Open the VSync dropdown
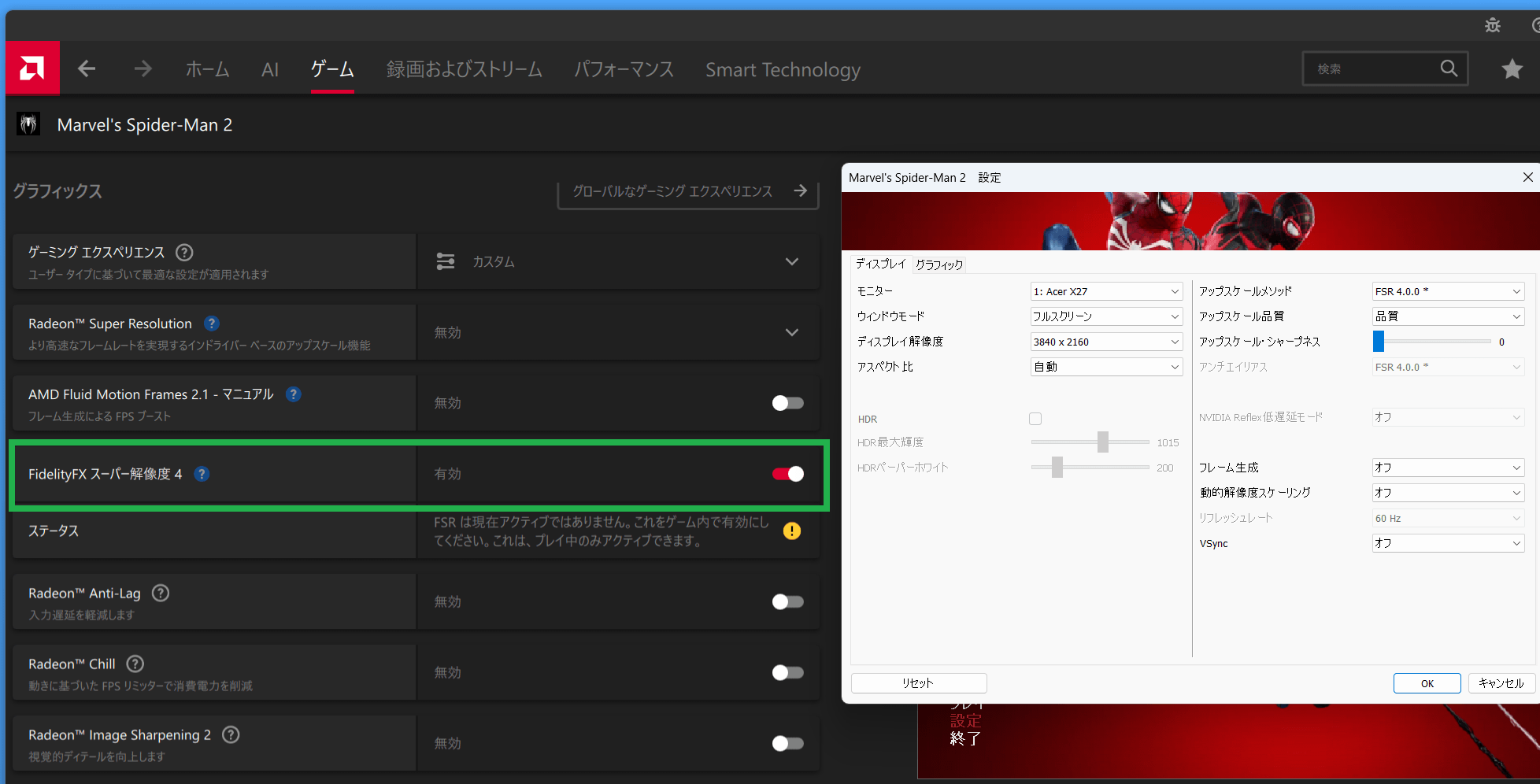Screen dimensions: 1540x784 pos(1448,543)
